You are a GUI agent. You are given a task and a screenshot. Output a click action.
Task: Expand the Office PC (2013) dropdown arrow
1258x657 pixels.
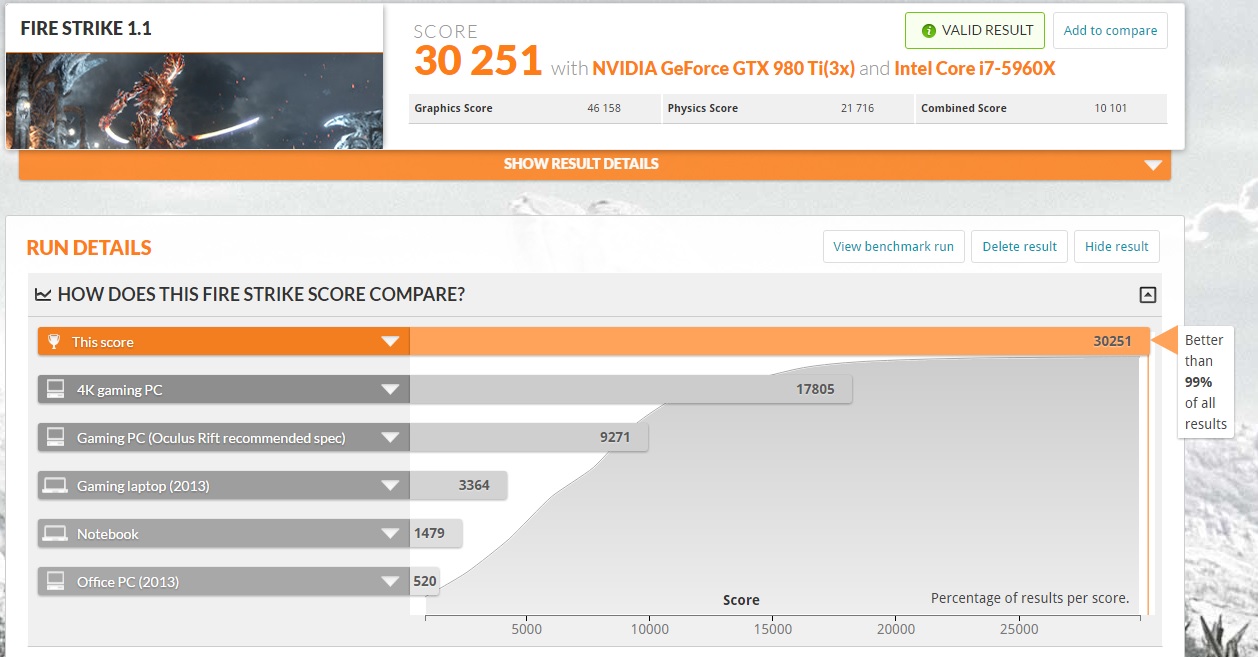coord(390,582)
